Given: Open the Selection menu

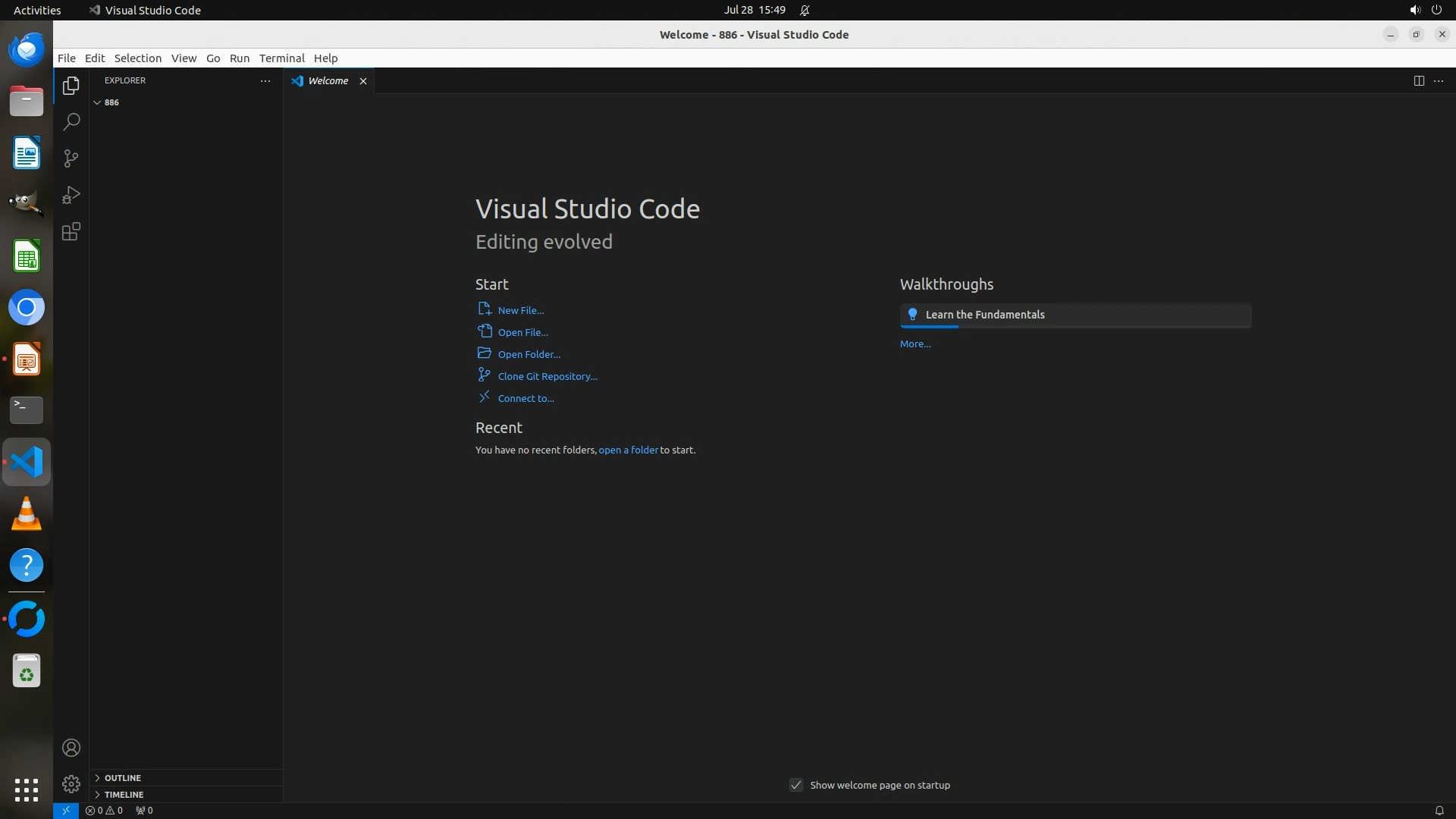Looking at the screenshot, I should [x=137, y=58].
